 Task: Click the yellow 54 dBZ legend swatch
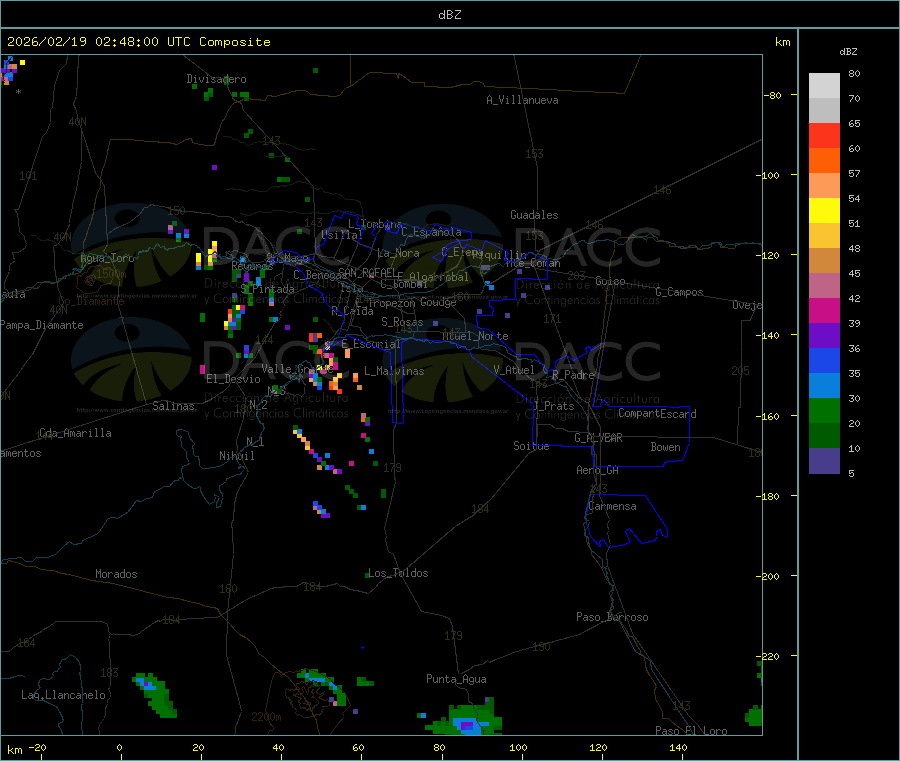[824, 211]
